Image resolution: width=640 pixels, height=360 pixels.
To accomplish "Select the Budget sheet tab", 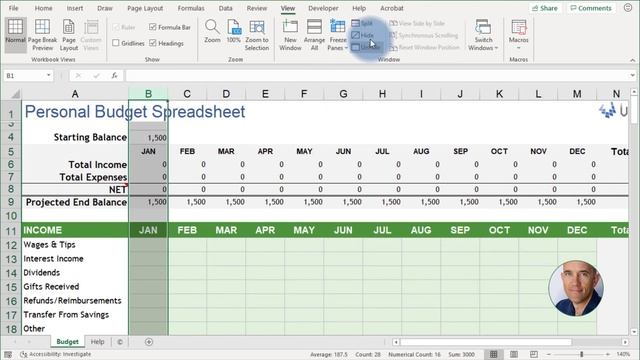I will (x=67, y=342).
